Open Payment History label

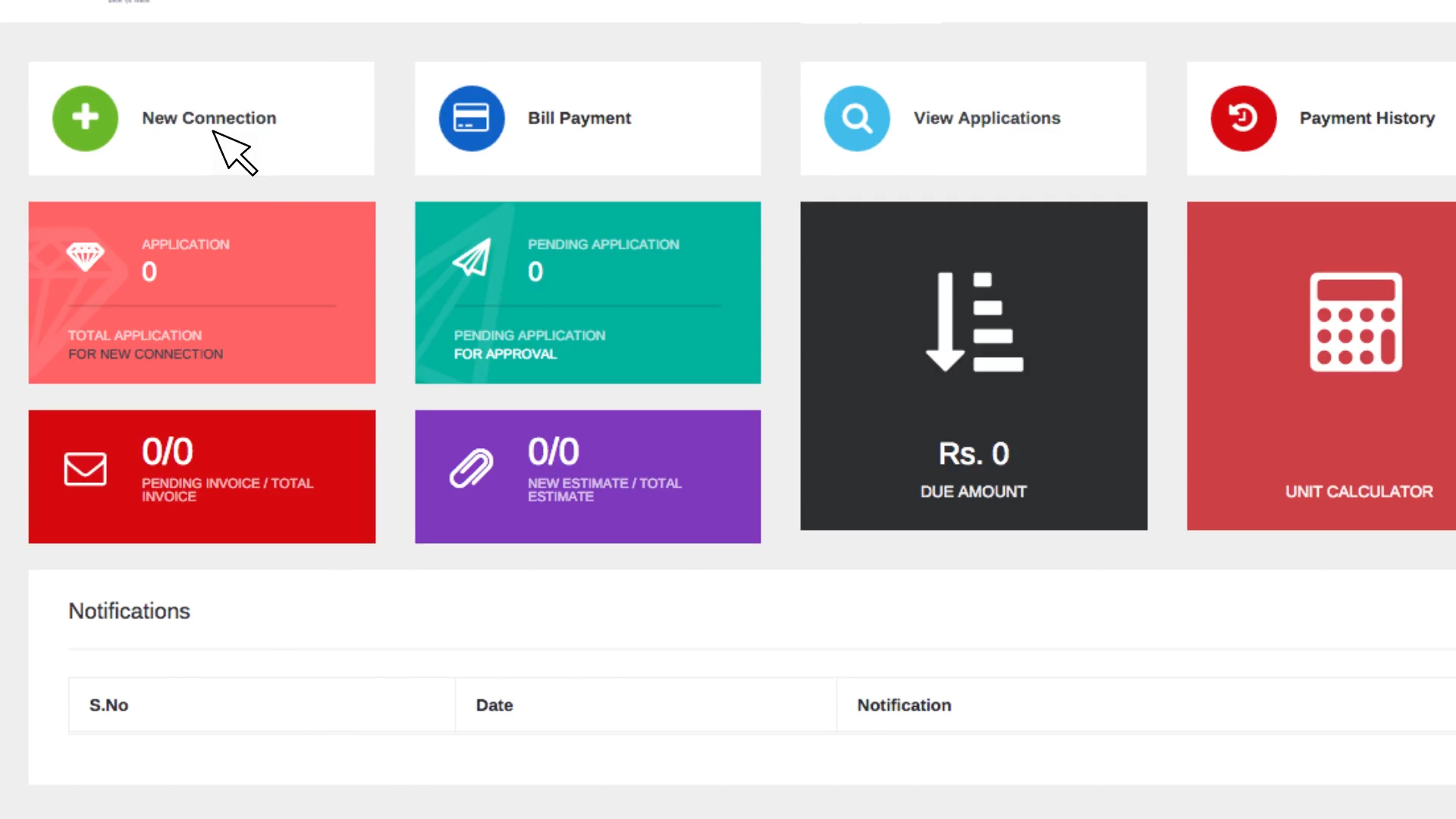coord(1367,118)
